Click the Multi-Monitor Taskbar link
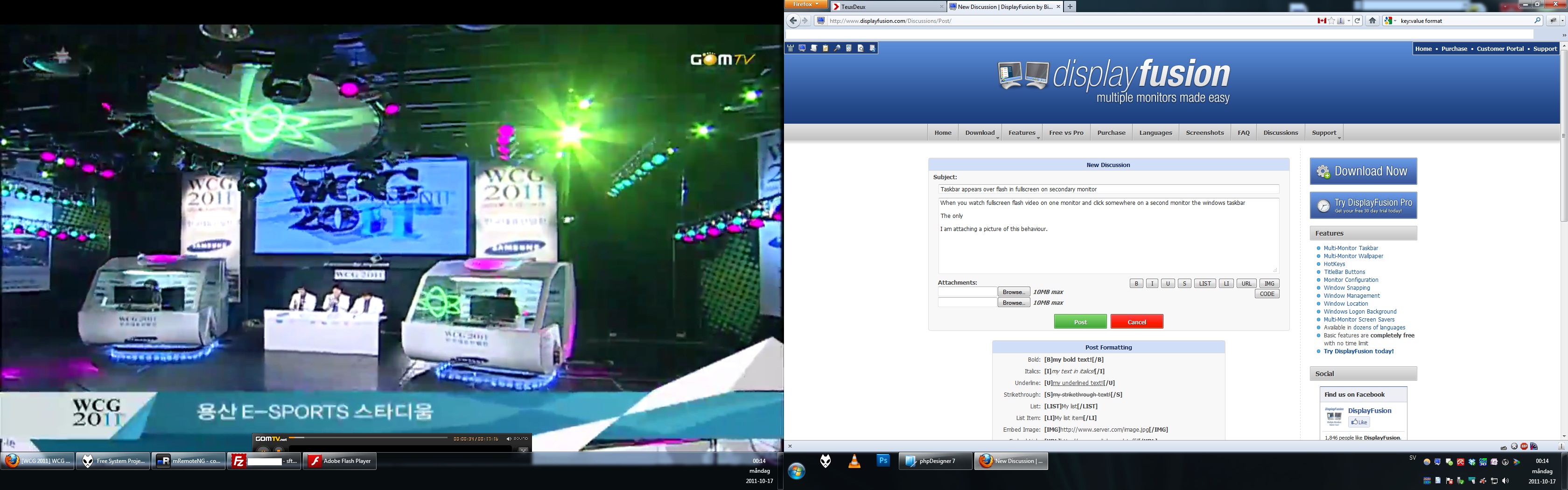The width and height of the screenshot is (1568, 490). 1351,248
